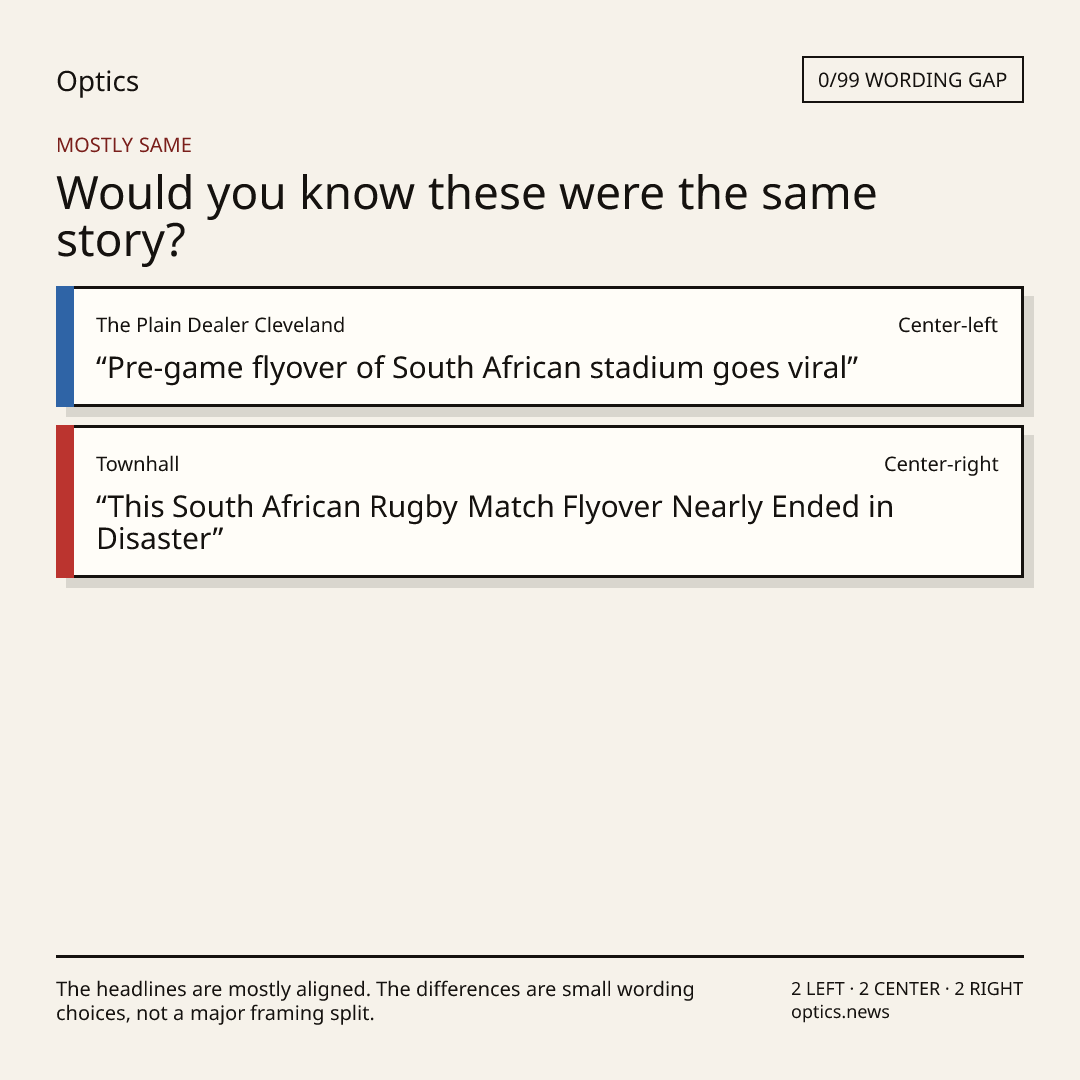
Task: Select The Plain Dealer Cleveland source name
Action: pos(220,325)
